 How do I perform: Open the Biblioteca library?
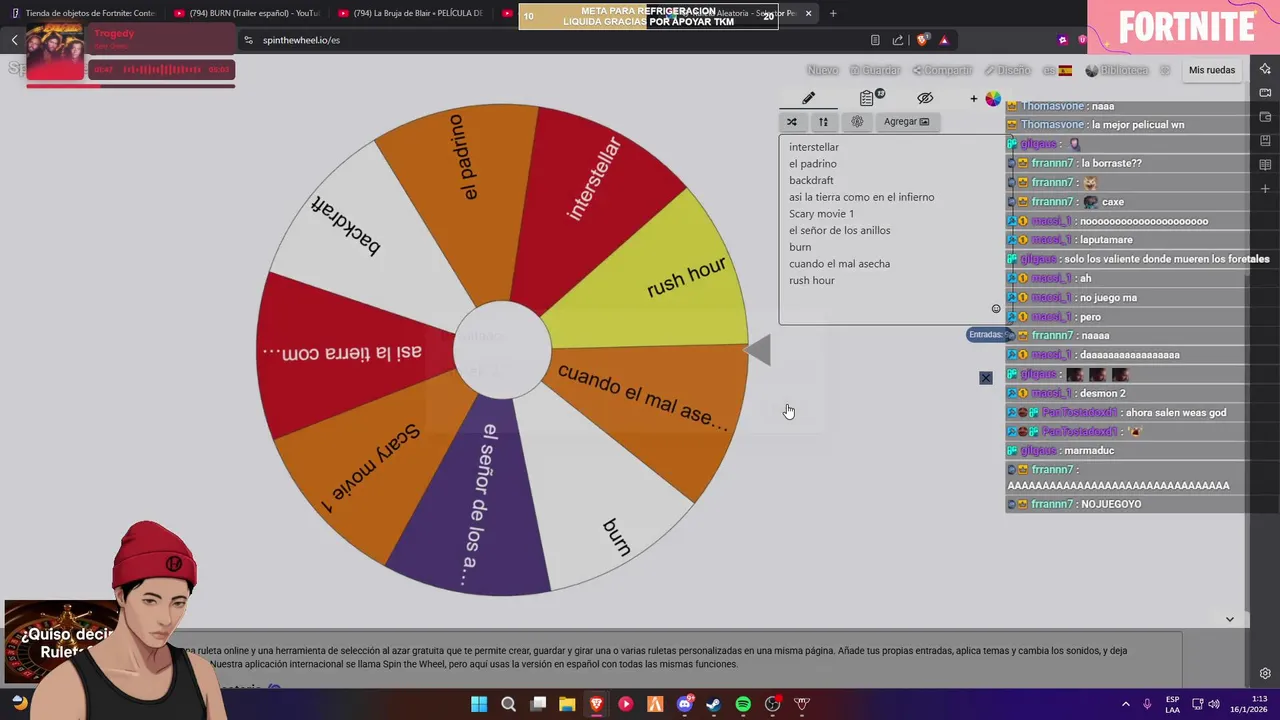(1116, 70)
